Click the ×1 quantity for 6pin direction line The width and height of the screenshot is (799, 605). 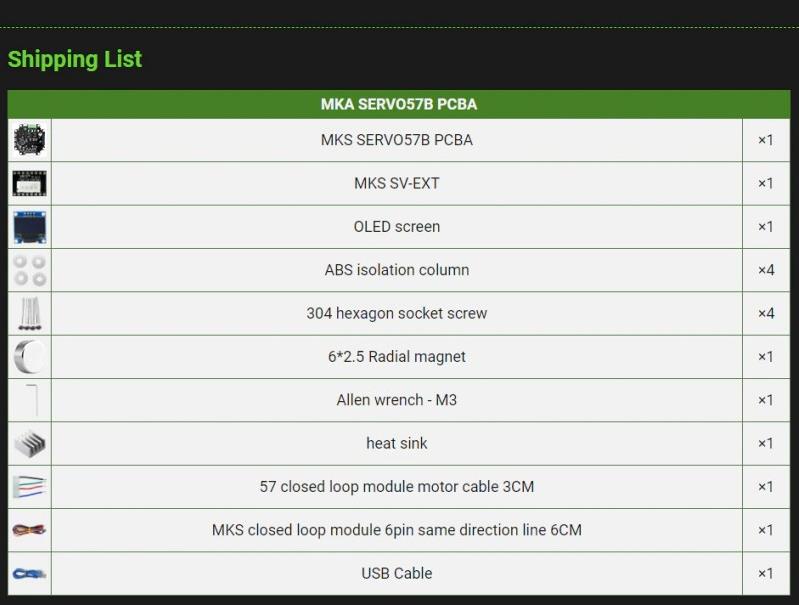(766, 530)
